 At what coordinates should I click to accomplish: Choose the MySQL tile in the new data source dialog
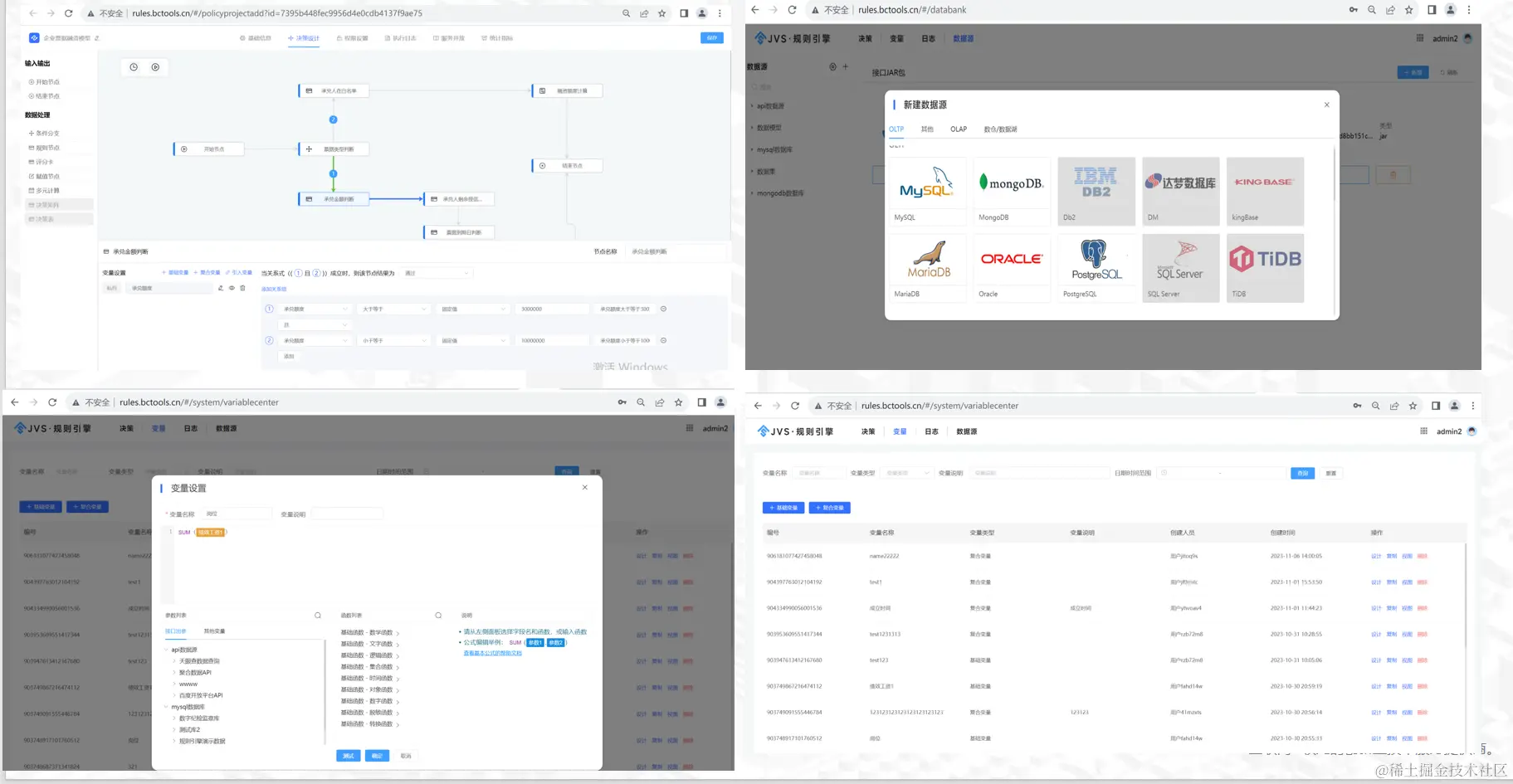[928, 191]
